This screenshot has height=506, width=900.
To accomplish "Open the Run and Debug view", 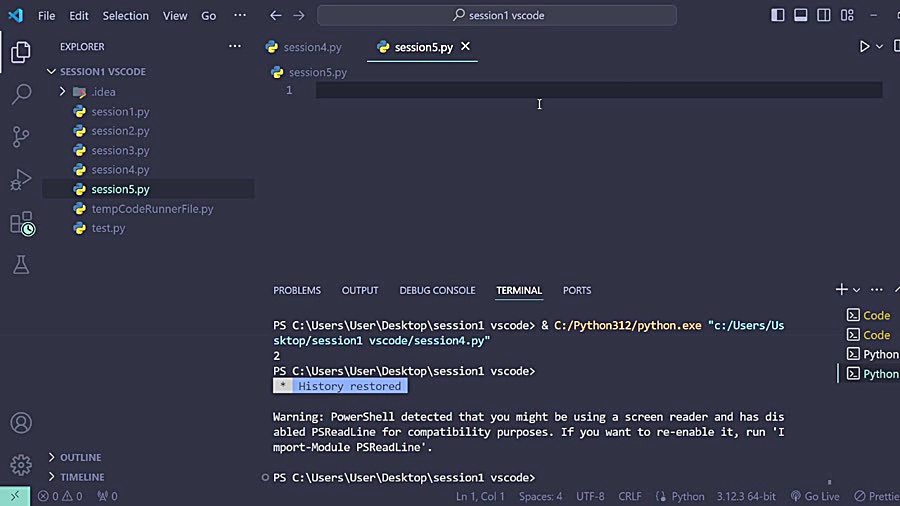I will pyautogui.click(x=21, y=180).
